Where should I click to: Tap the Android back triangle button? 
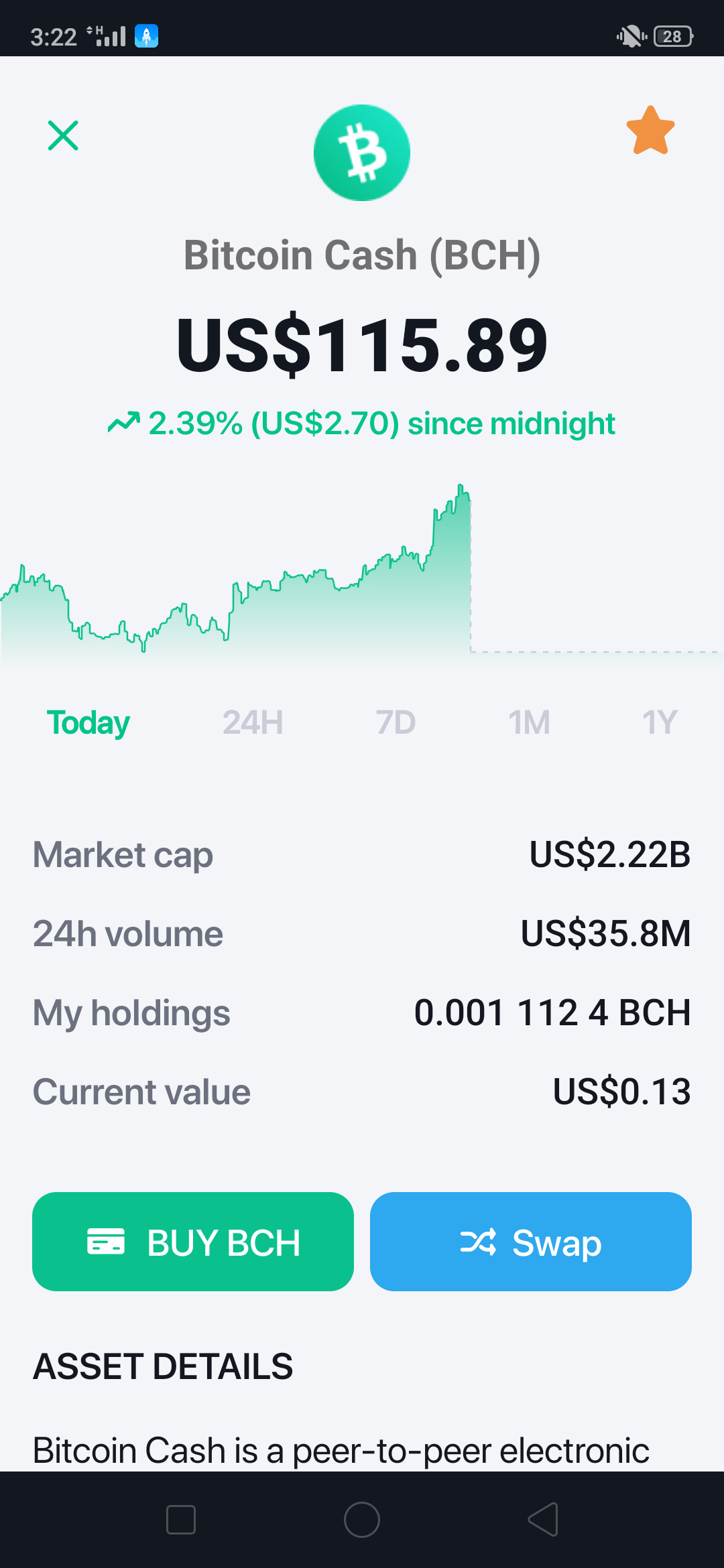click(543, 1520)
